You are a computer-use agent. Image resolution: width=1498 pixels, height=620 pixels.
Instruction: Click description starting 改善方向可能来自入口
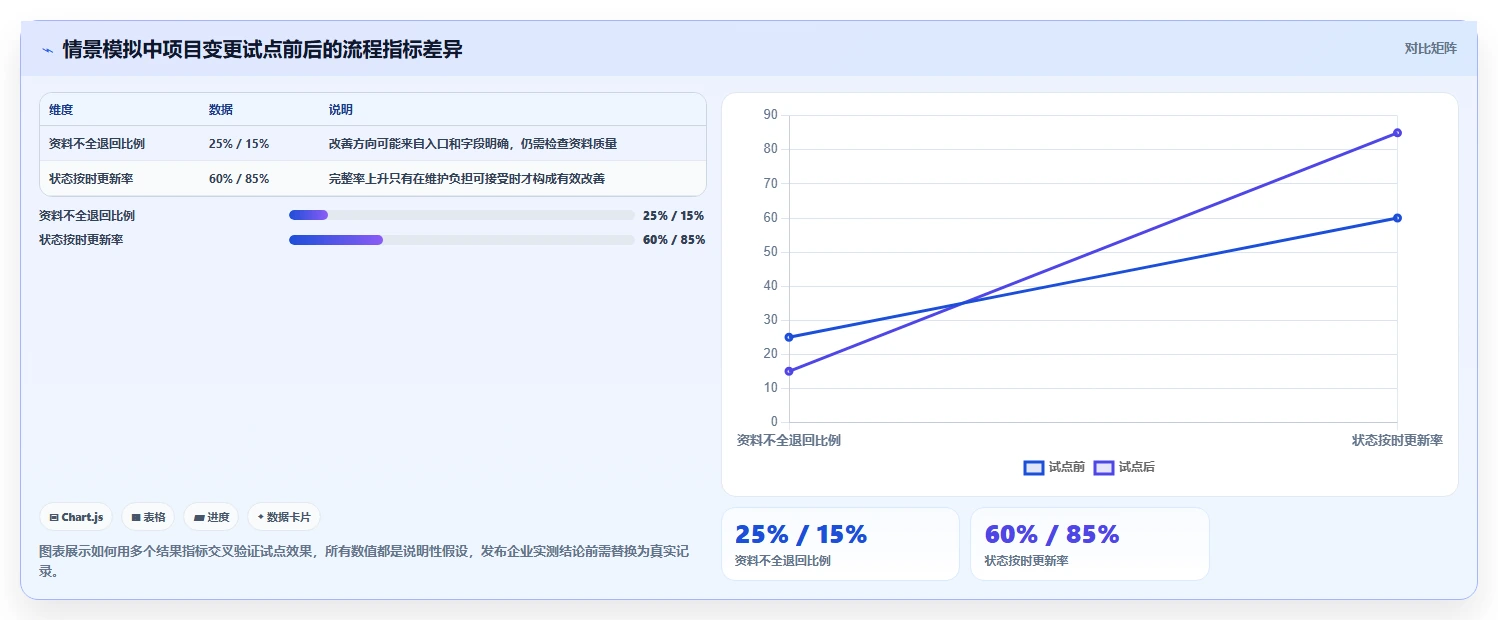(473, 144)
